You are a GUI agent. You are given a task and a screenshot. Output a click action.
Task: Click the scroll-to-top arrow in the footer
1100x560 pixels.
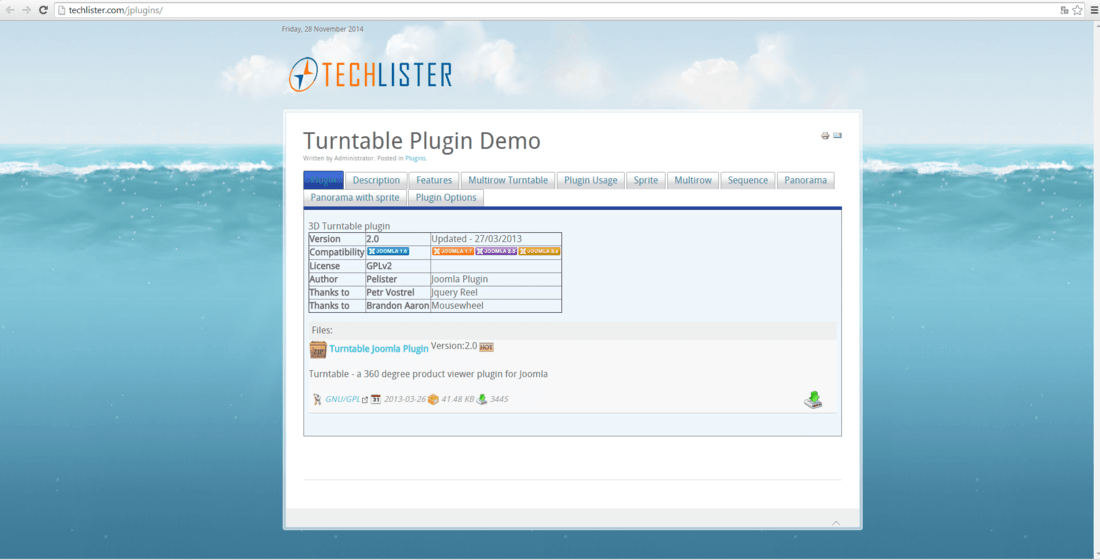click(x=836, y=523)
